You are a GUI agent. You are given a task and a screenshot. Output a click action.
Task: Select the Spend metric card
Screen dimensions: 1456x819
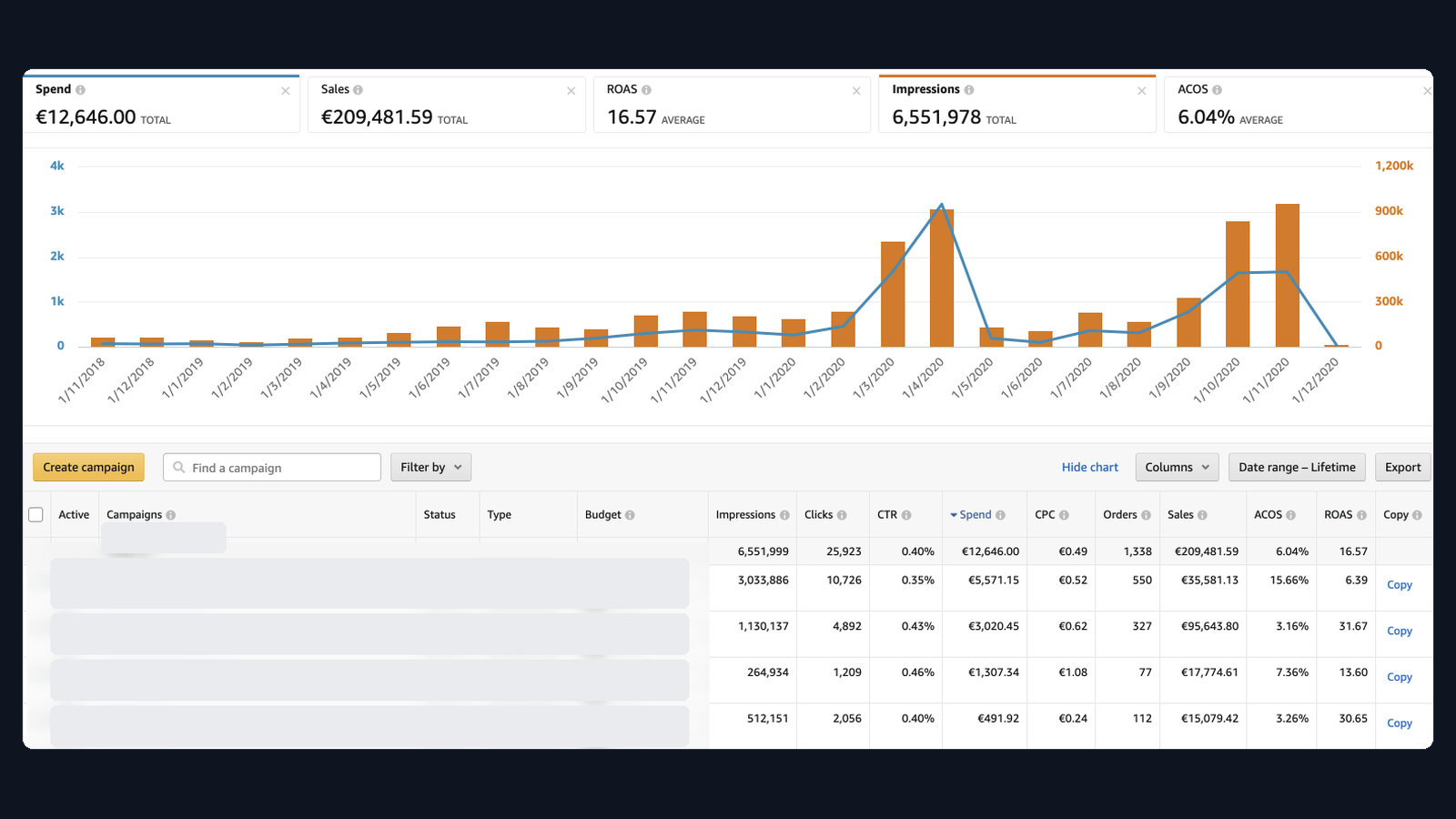[x=161, y=104]
